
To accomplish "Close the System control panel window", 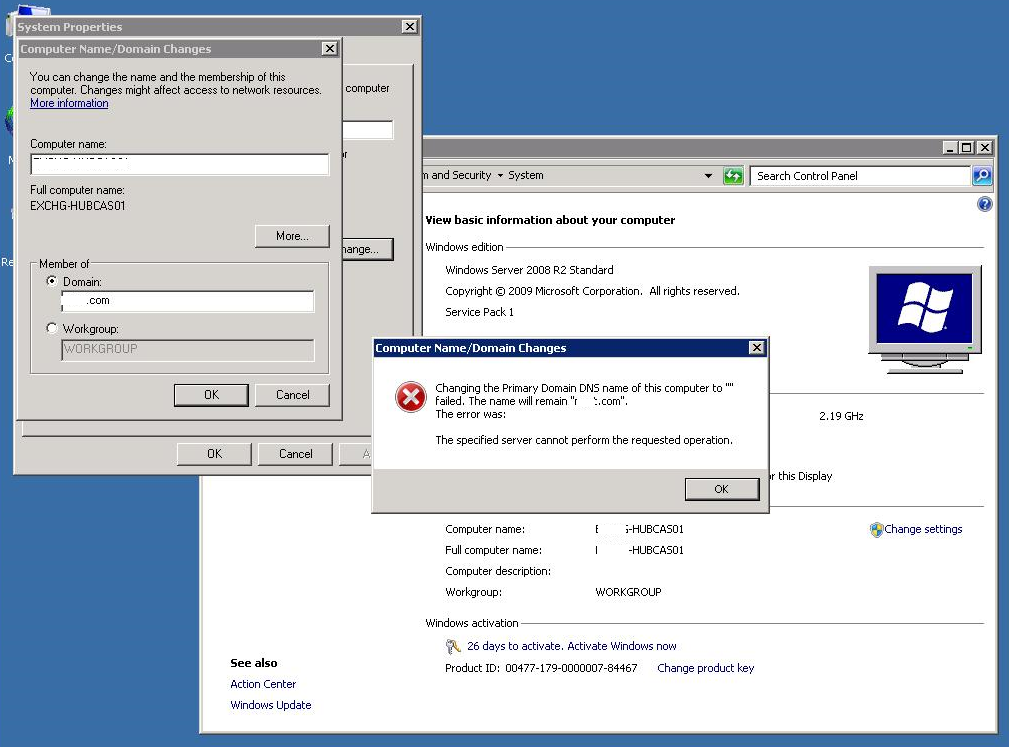I will (x=984, y=147).
